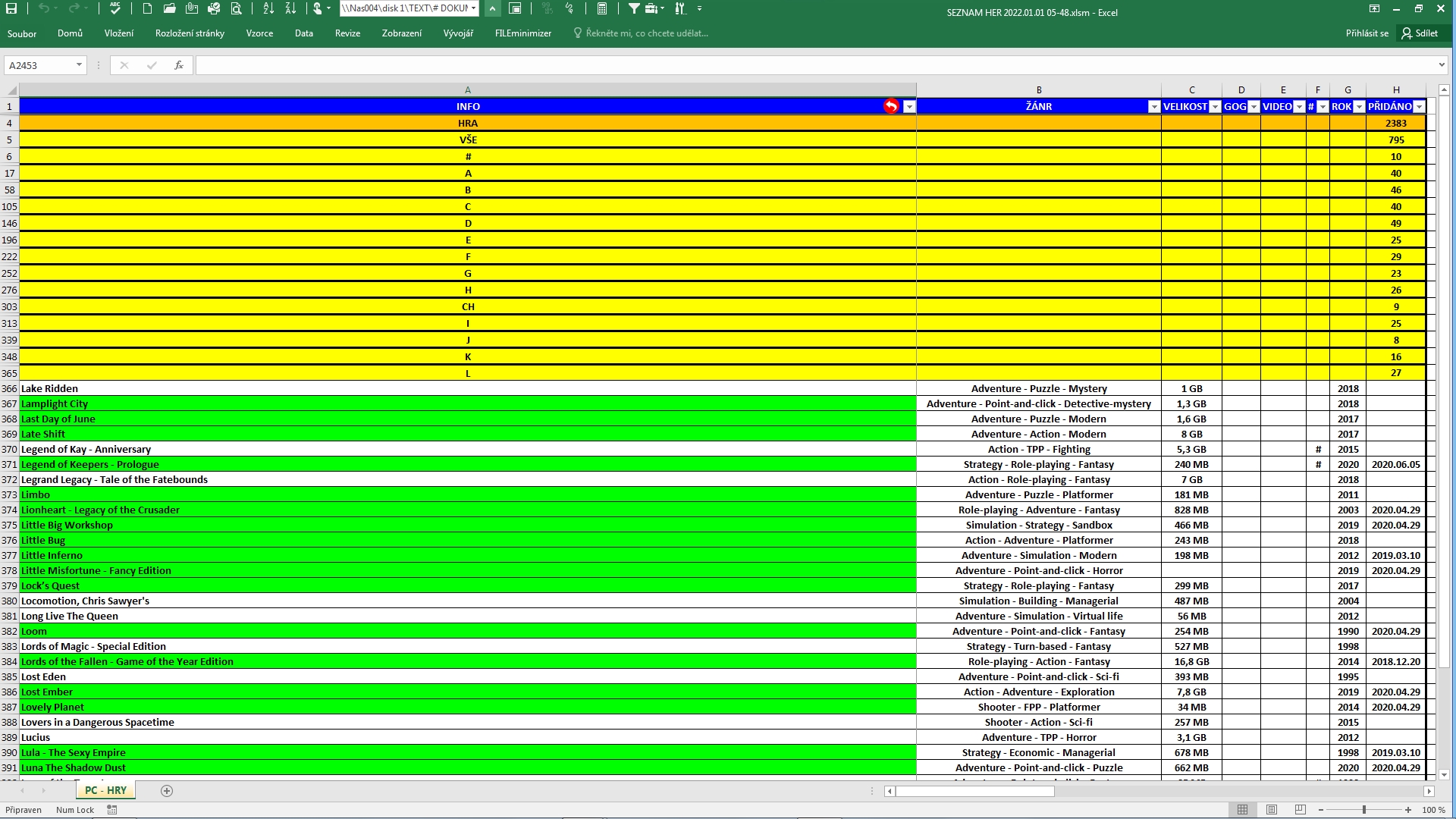
Task: Switch to Normal view
Action: (1242, 810)
